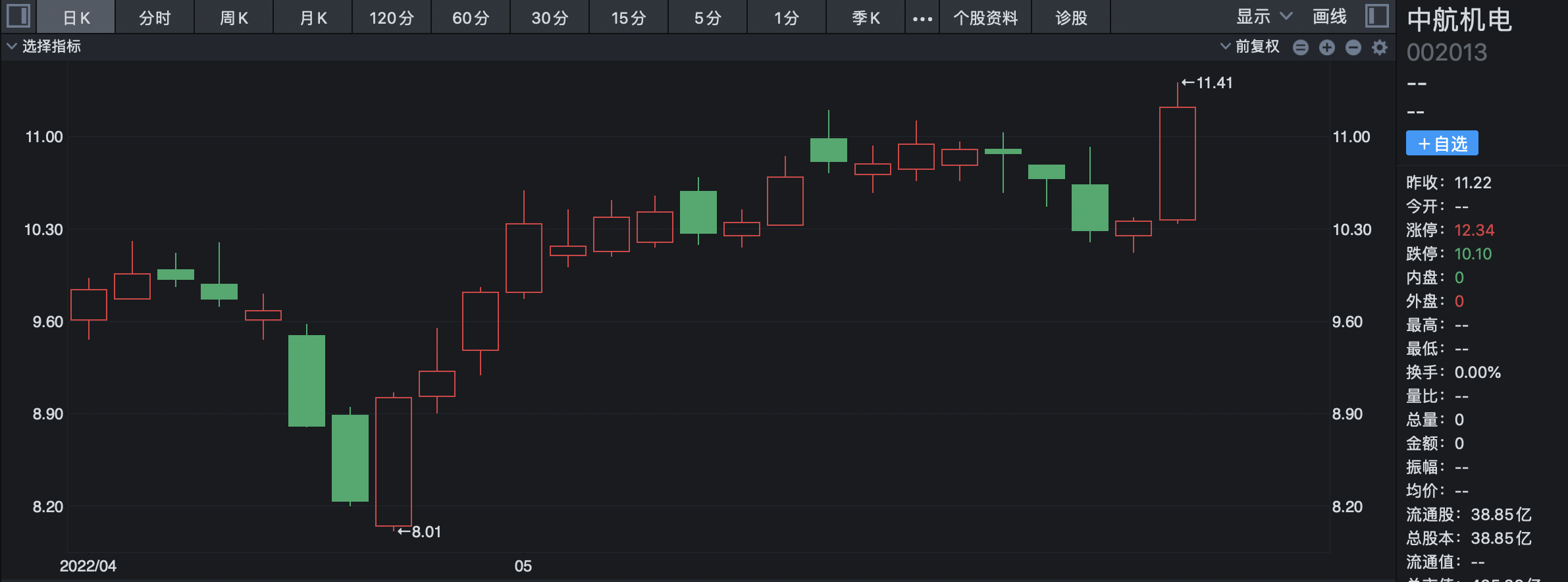Toggle the left sidebar panel icon
1568x582 pixels.
point(18,16)
